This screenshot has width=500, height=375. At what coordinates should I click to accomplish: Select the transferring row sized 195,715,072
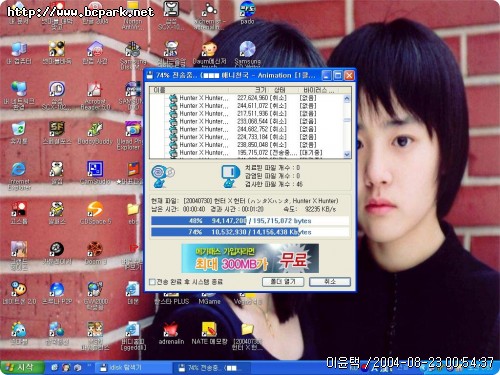coord(247,153)
